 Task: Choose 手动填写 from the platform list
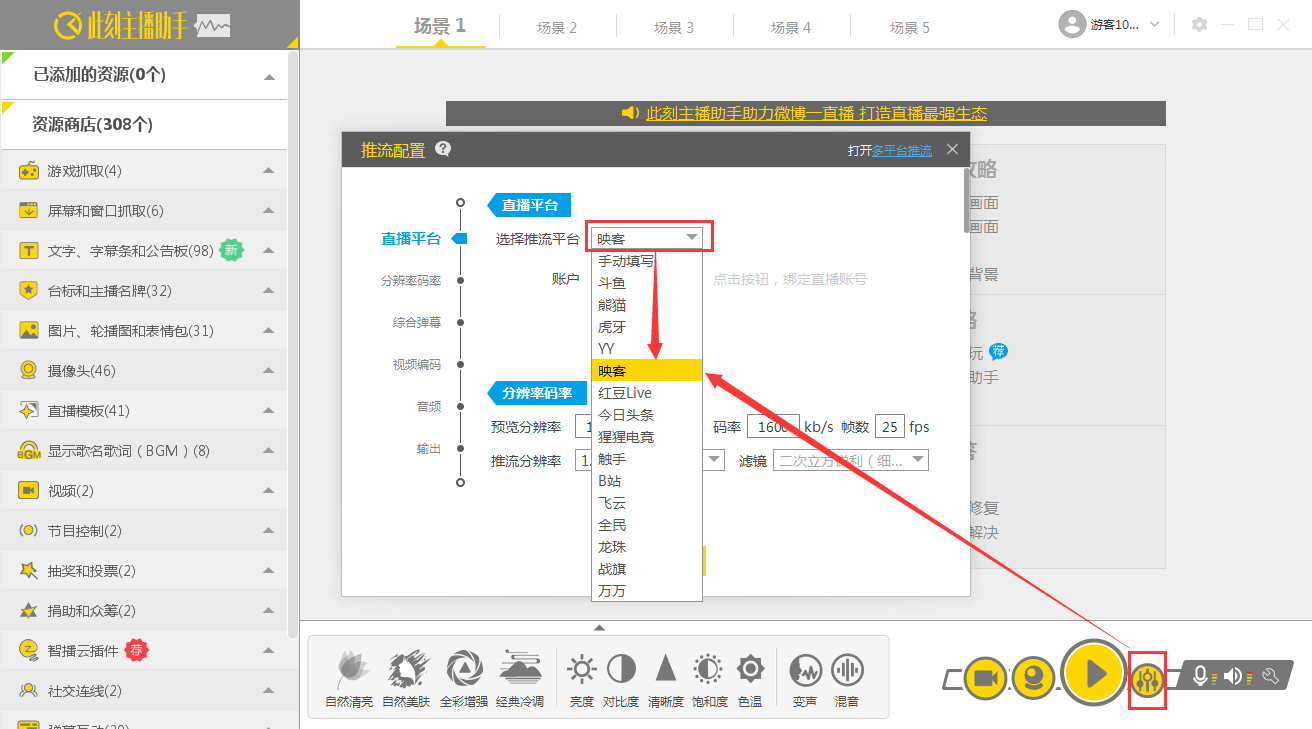click(x=647, y=261)
